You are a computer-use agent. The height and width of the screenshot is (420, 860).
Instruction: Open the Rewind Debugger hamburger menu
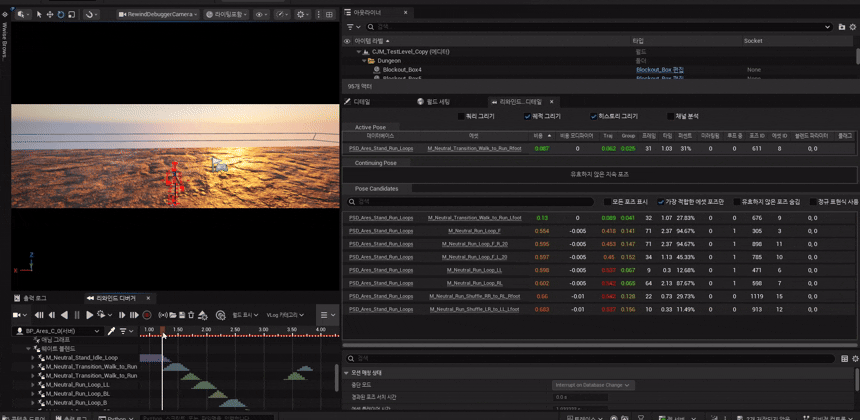(x=327, y=315)
